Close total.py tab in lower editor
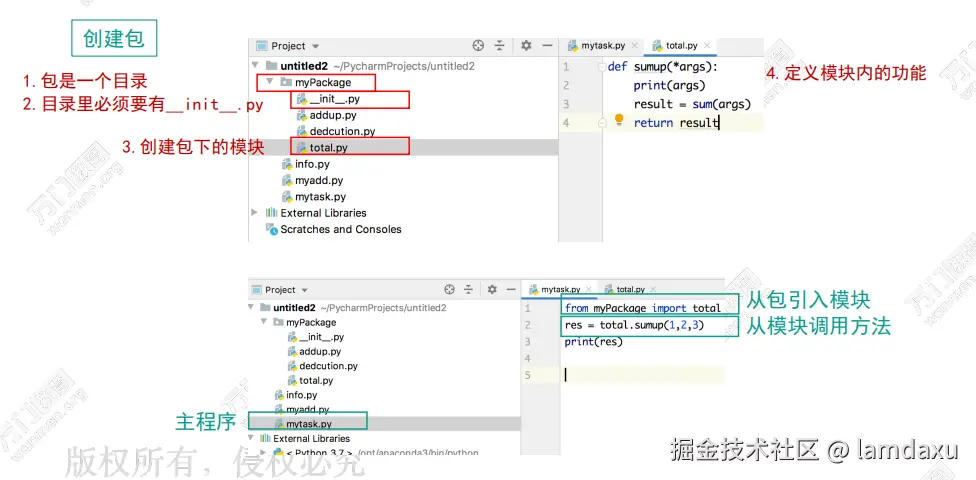This screenshot has width=976, height=480. 653,289
